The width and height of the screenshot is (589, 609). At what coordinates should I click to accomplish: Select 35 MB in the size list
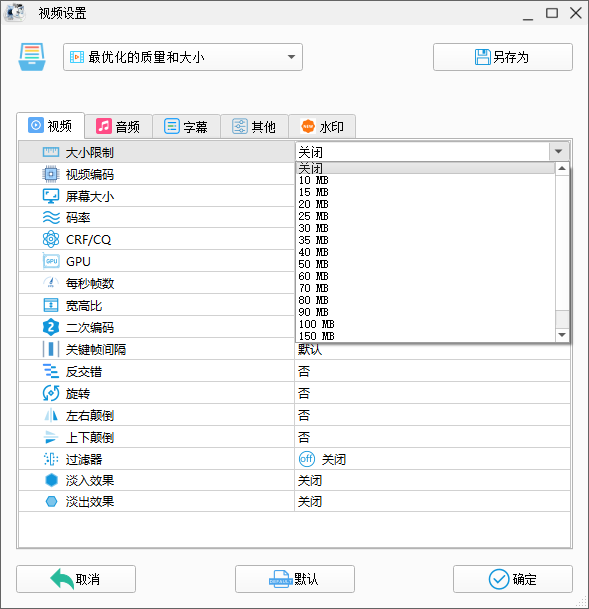pyautogui.click(x=425, y=240)
